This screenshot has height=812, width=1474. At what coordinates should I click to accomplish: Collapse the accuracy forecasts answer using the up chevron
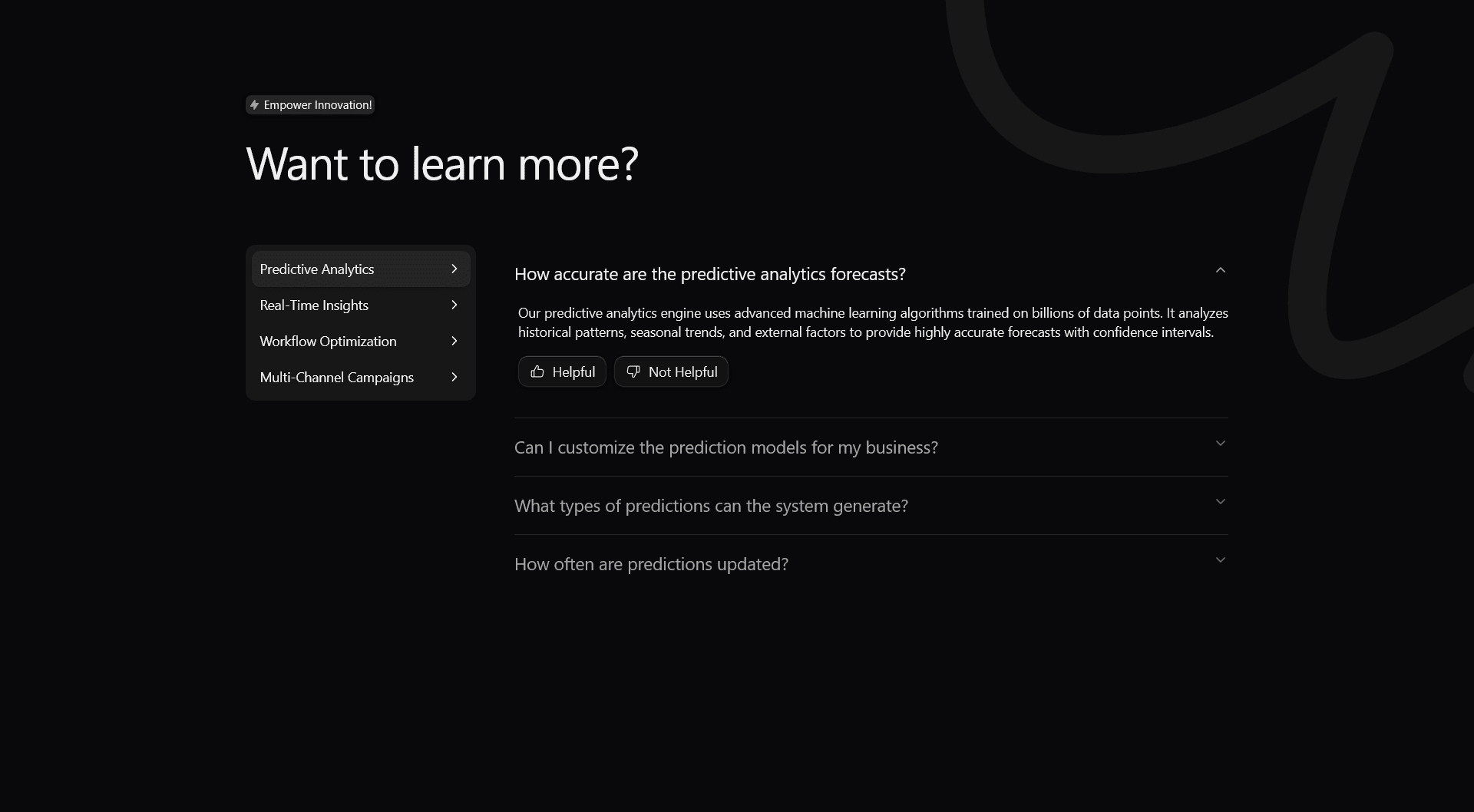(x=1221, y=270)
